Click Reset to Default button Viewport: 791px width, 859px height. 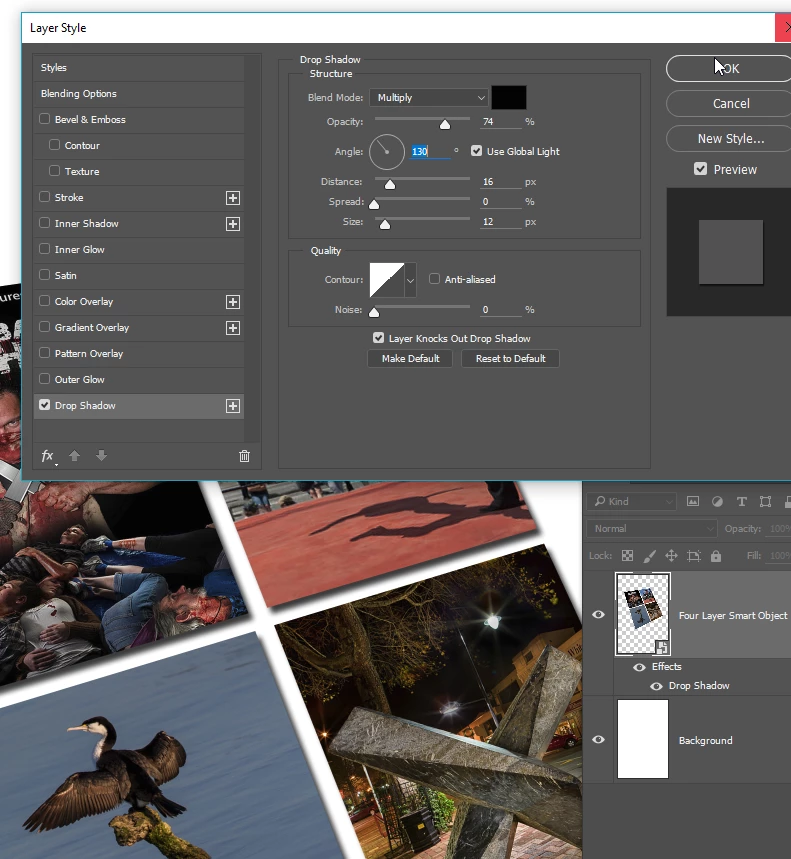click(x=511, y=358)
